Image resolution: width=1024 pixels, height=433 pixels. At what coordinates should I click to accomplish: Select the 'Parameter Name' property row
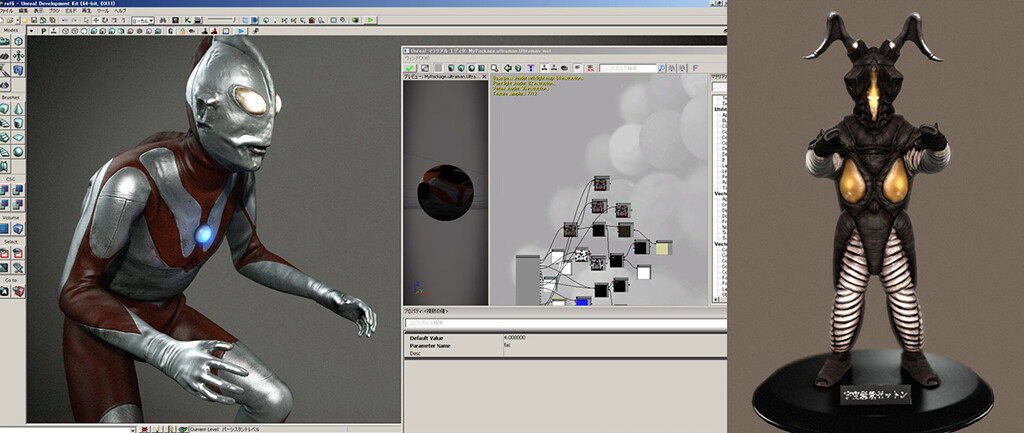[566, 345]
